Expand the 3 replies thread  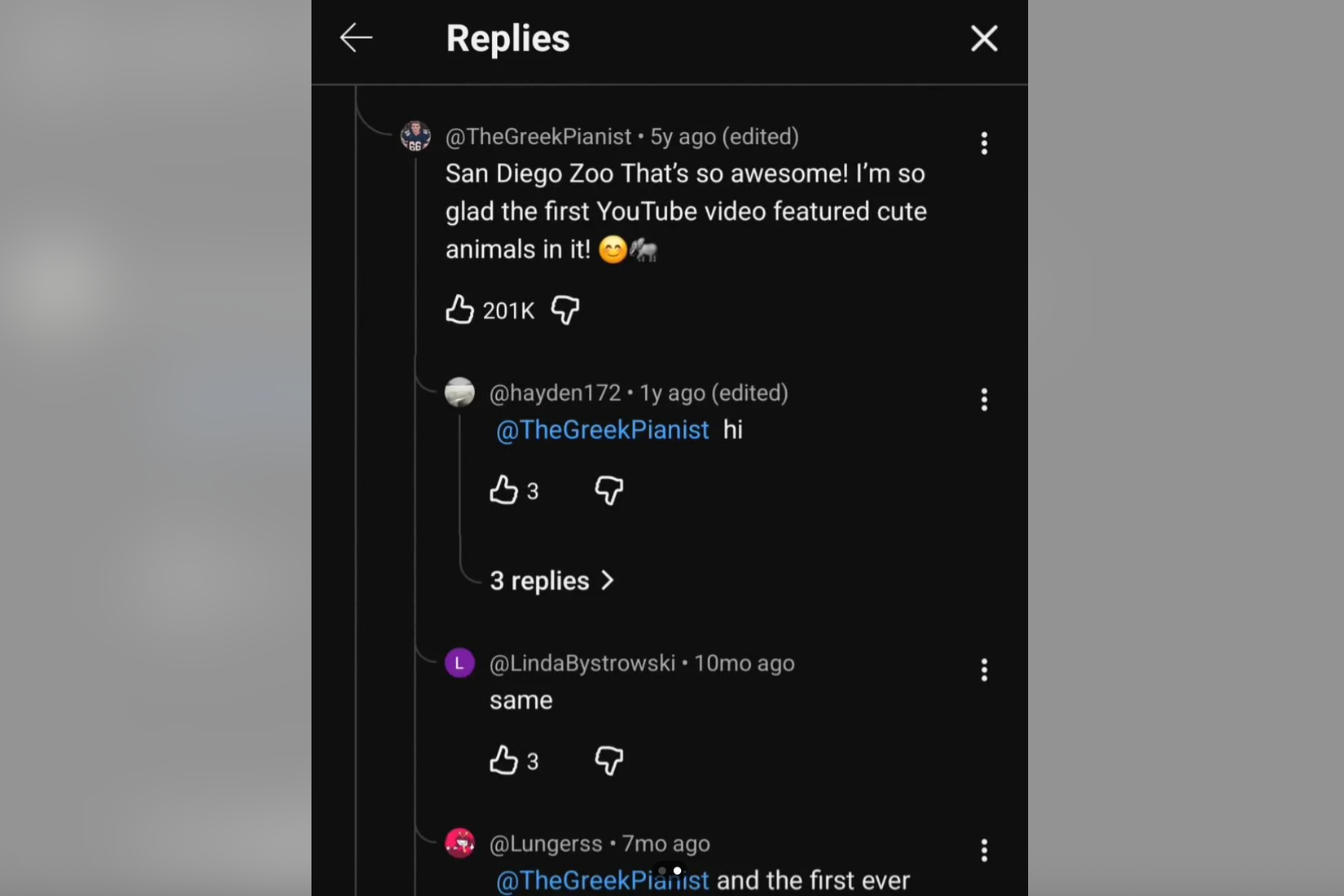click(551, 581)
